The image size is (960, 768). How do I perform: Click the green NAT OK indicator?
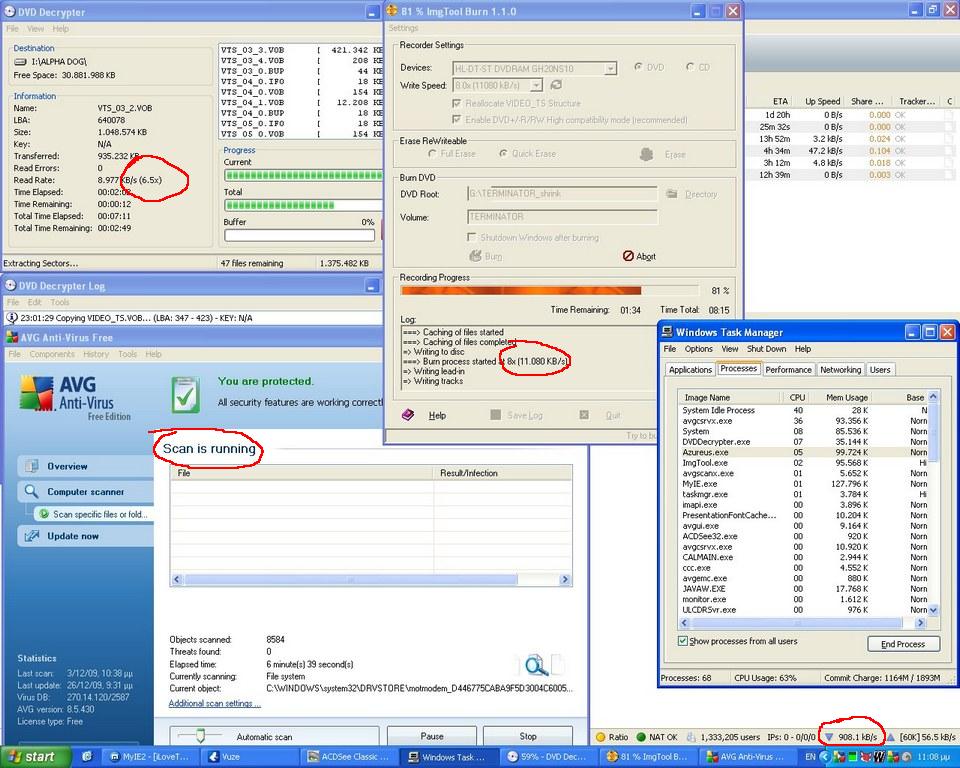point(641,737)
